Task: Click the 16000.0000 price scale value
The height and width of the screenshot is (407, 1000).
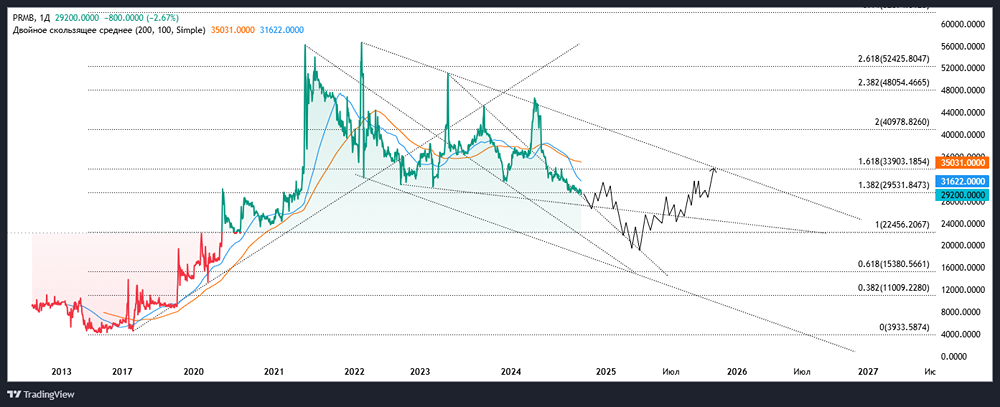Action: 963,268
